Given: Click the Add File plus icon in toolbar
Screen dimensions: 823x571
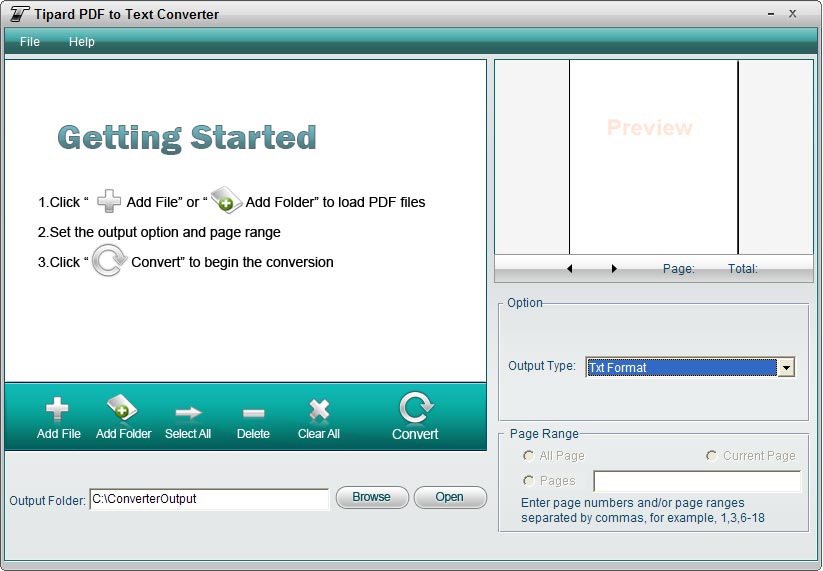Looking at the screenshot, I should click(x=57, y=409).
